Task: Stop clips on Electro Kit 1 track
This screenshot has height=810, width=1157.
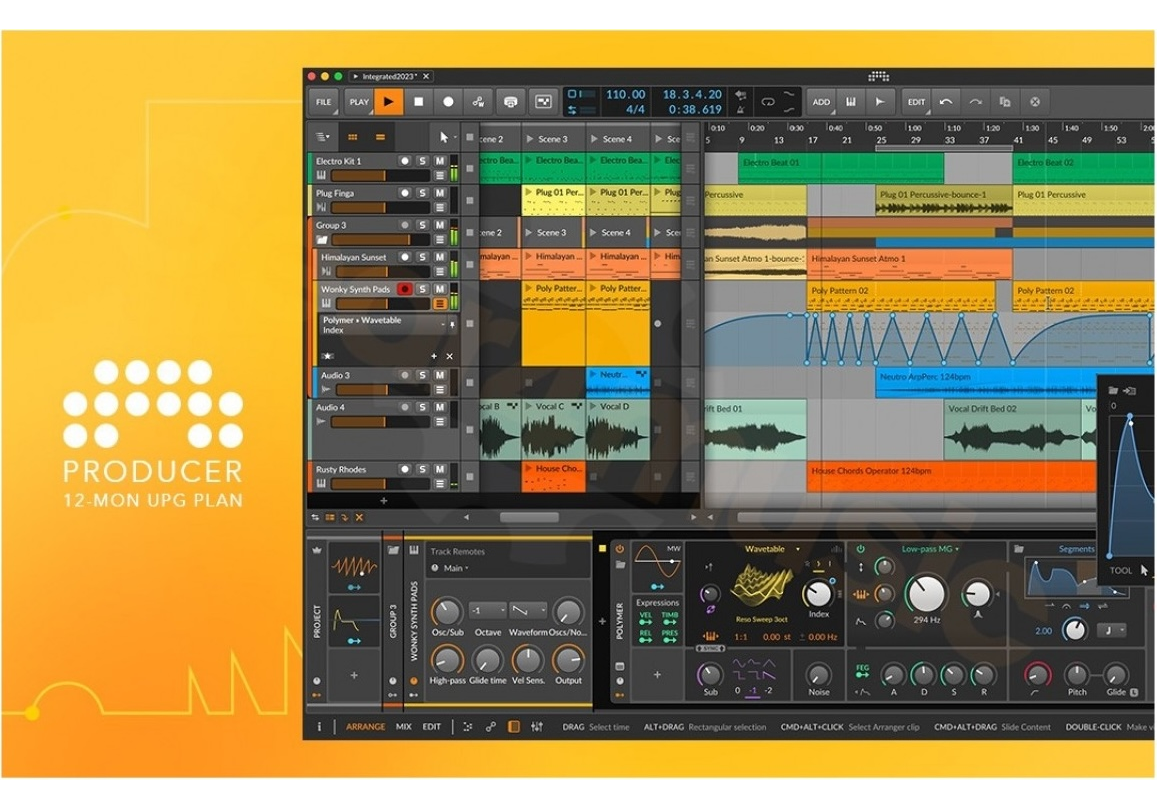Action: [x=470, y=168]
